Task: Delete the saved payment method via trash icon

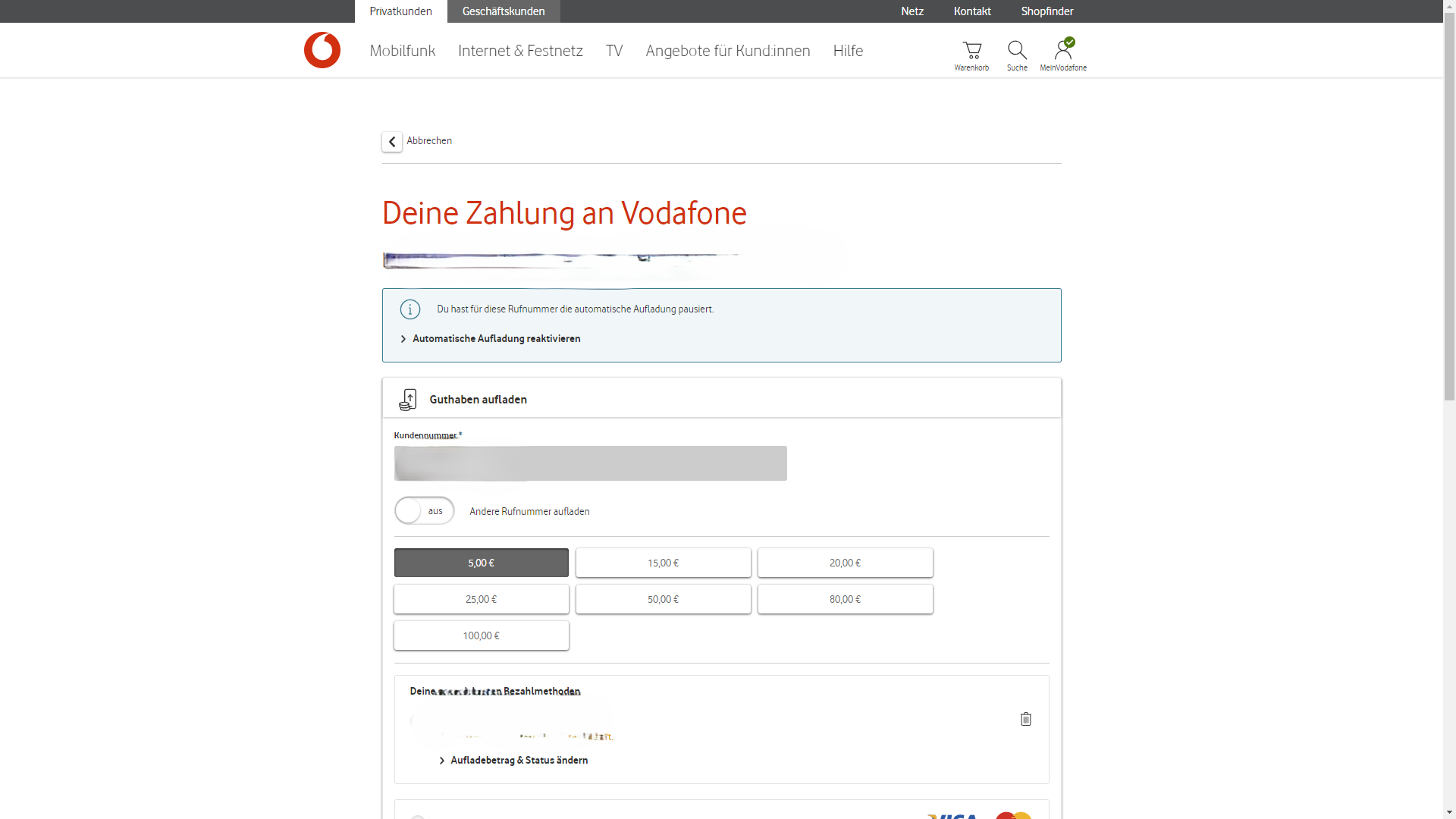Action: coord(1026,719)
